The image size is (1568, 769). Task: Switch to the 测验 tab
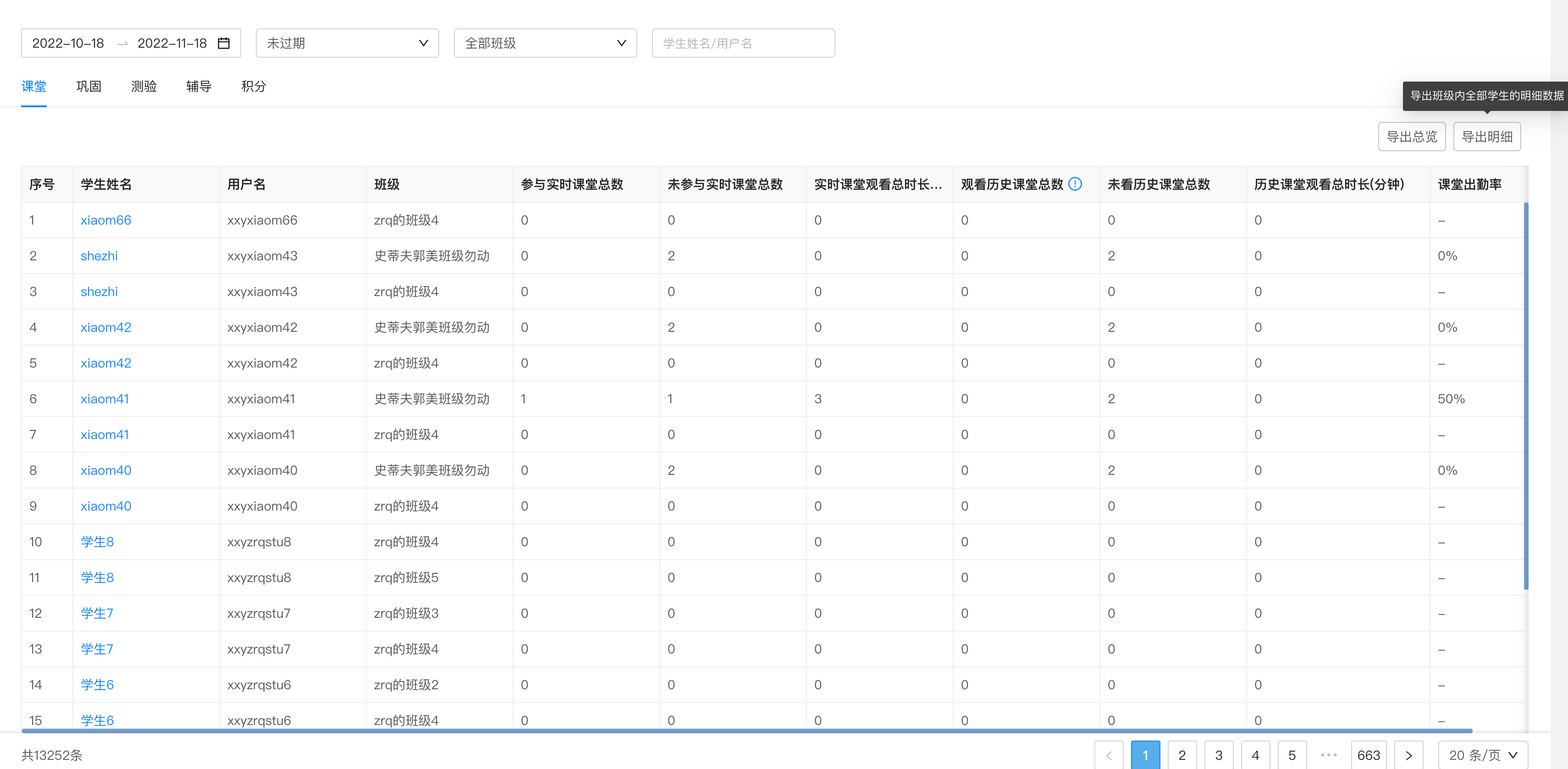tap(144, 87)
